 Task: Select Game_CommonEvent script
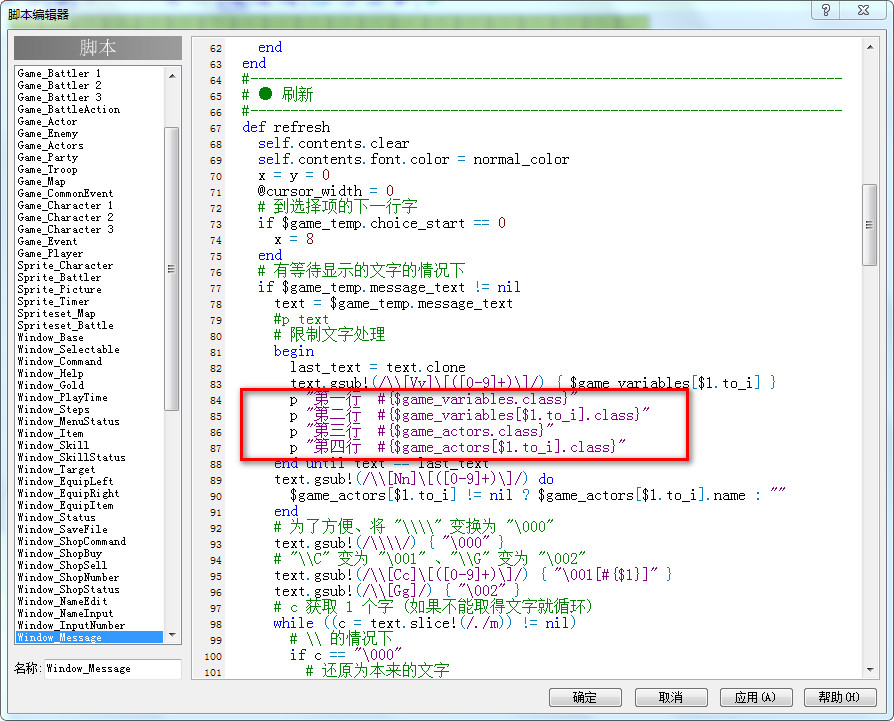(66, 193)
